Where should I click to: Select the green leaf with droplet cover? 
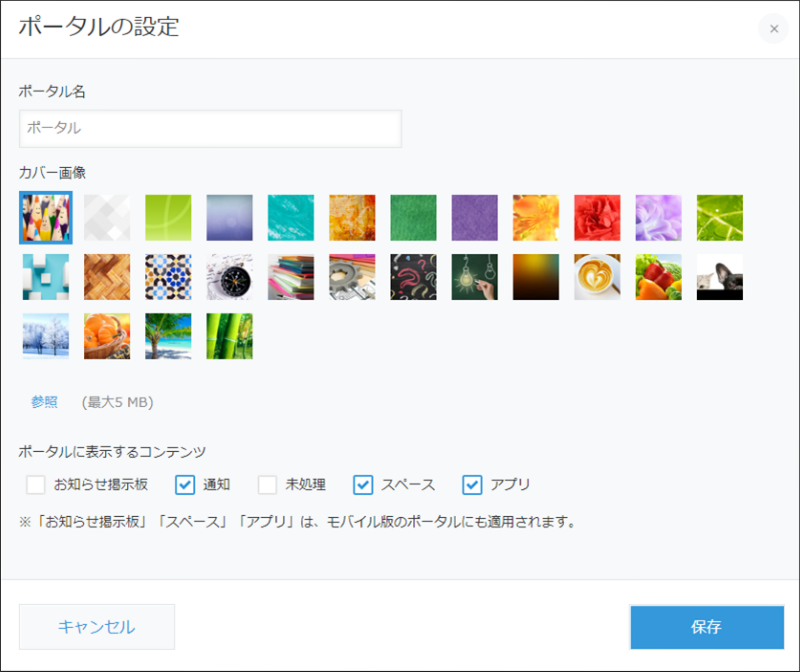coord(720,218)
